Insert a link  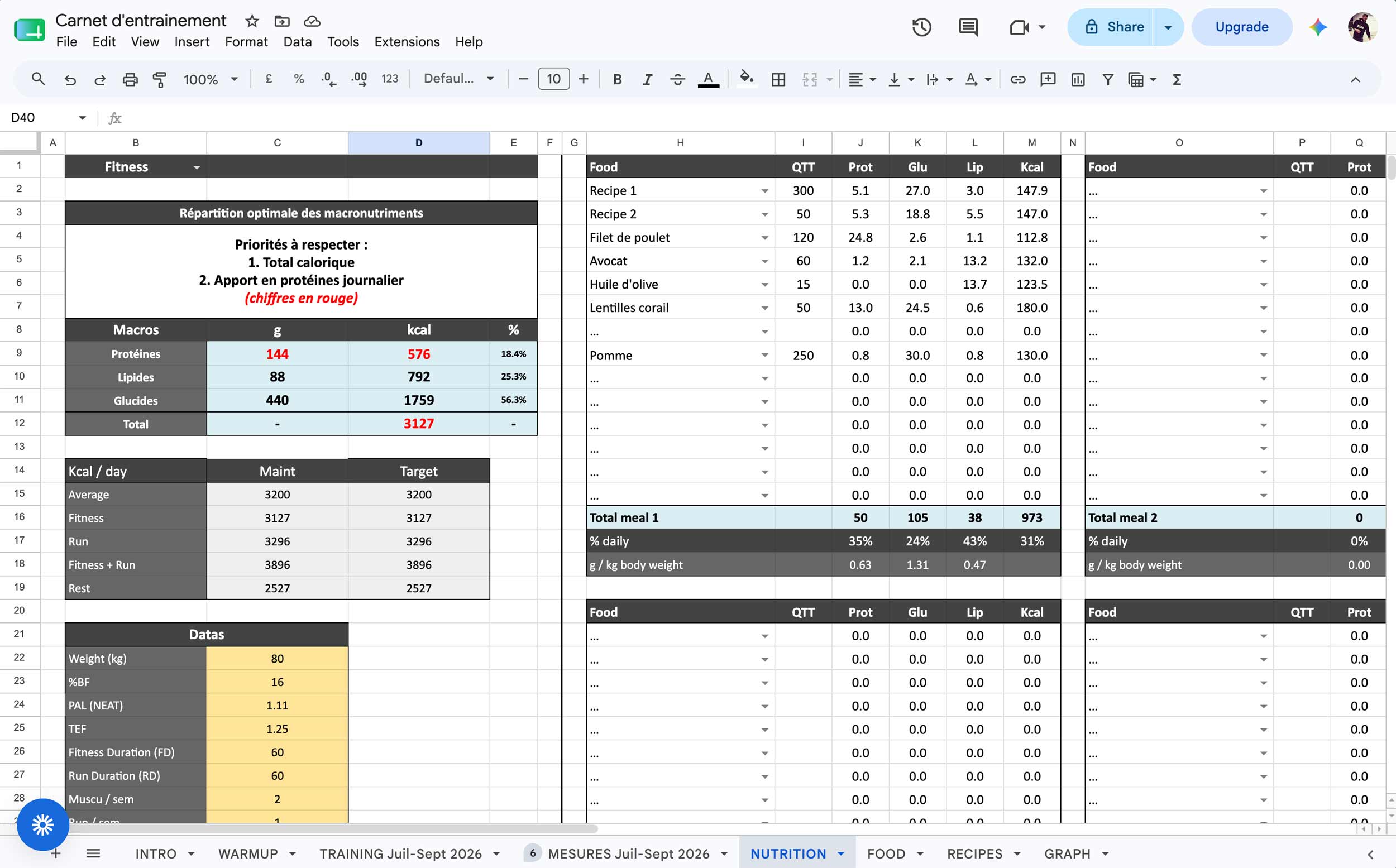click(x=1017, y=79)
